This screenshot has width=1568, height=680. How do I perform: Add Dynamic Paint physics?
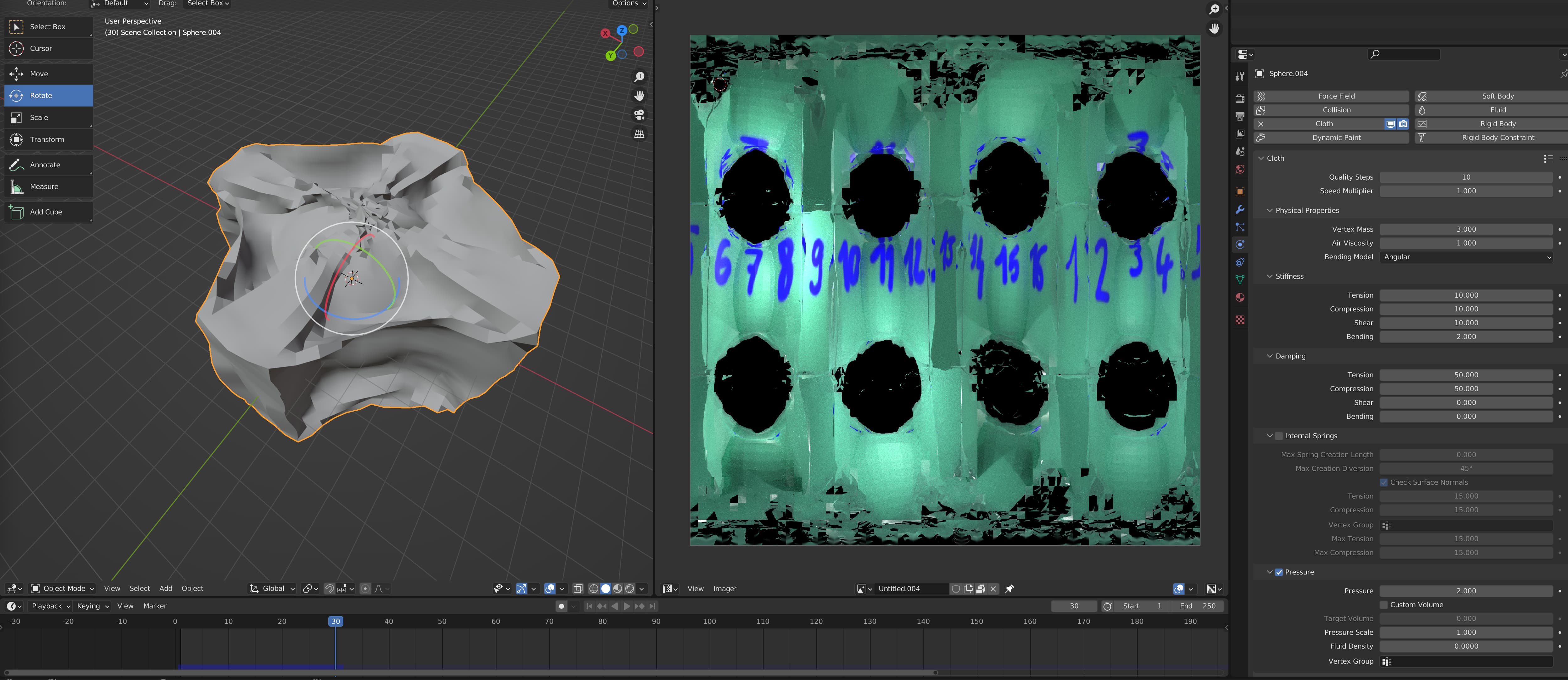pos(1331,138)
